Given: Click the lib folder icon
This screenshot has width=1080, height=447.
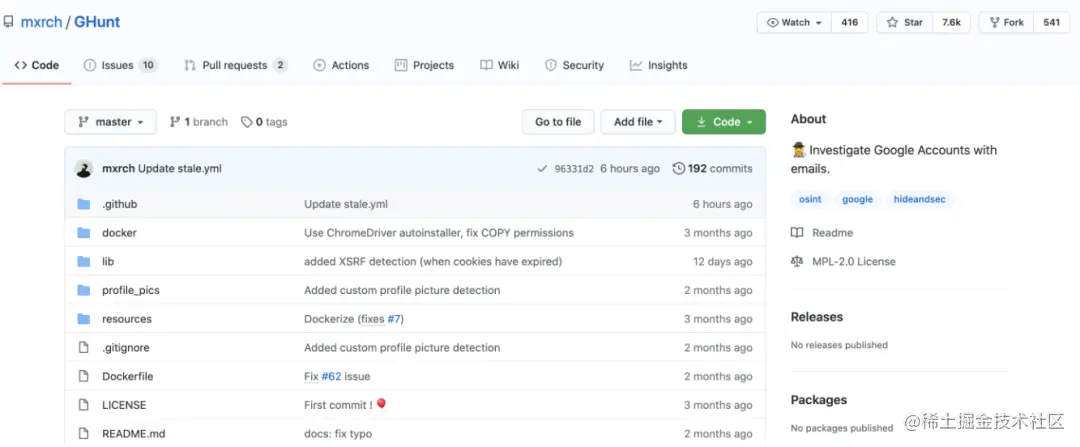Looking at the screenshot, I should [84, 262].
